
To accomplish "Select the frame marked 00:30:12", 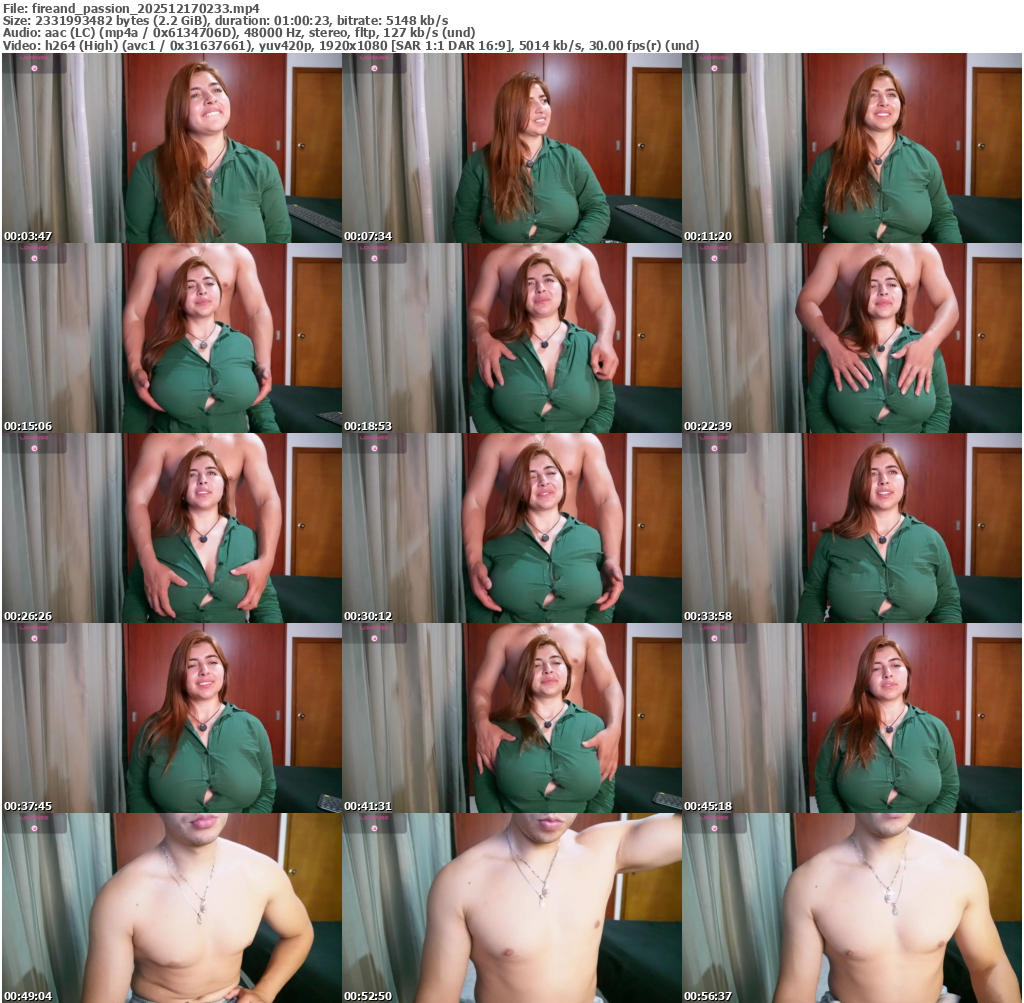I will point(511,528).
